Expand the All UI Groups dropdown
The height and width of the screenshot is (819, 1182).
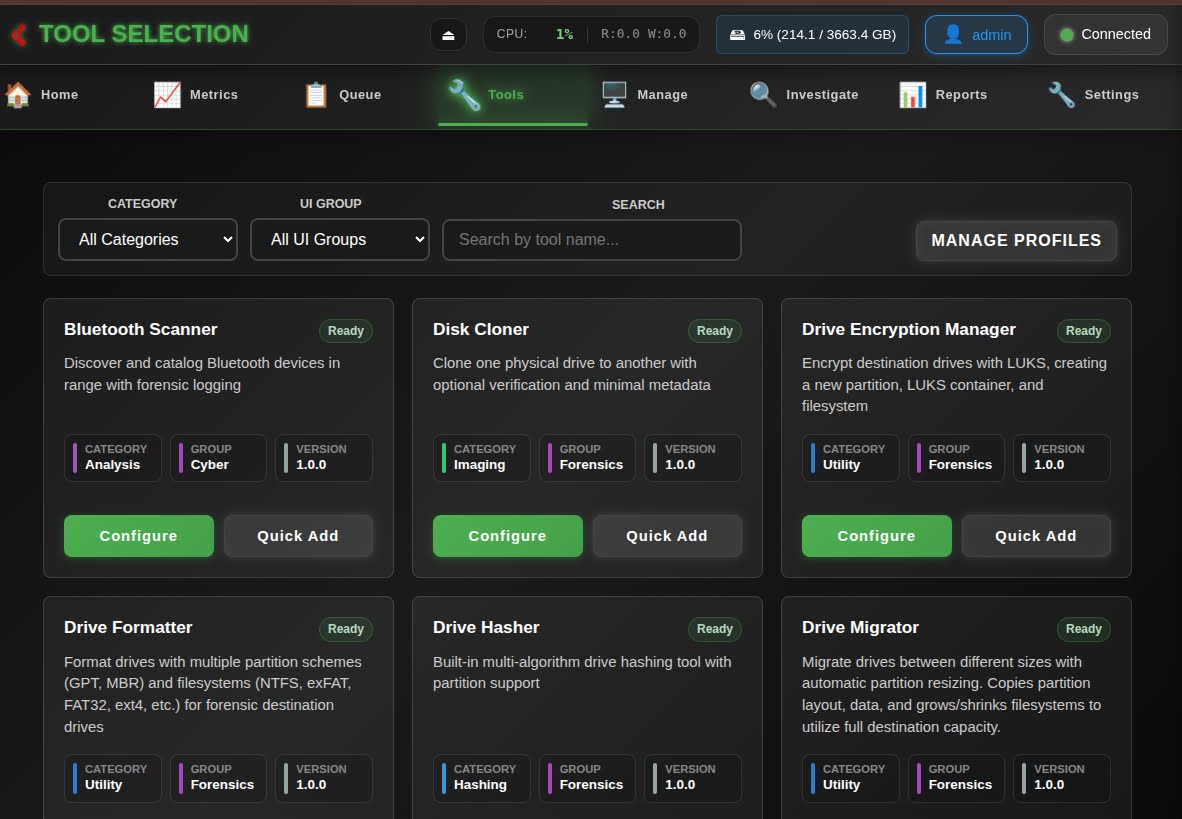point(340,240)
